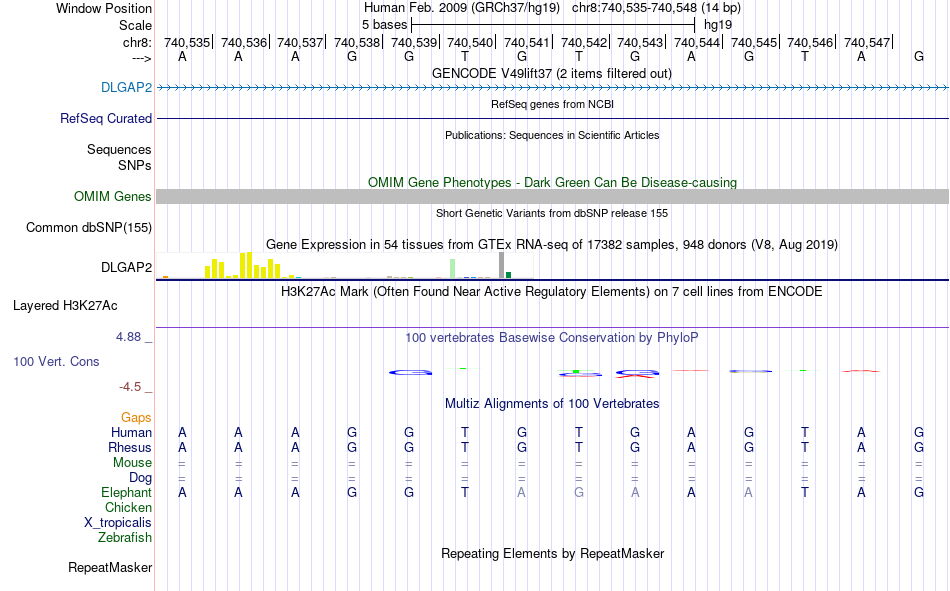Click the 4.88 PhyloP upper limit value
This screenshot has height=591, width=950.
128,337
